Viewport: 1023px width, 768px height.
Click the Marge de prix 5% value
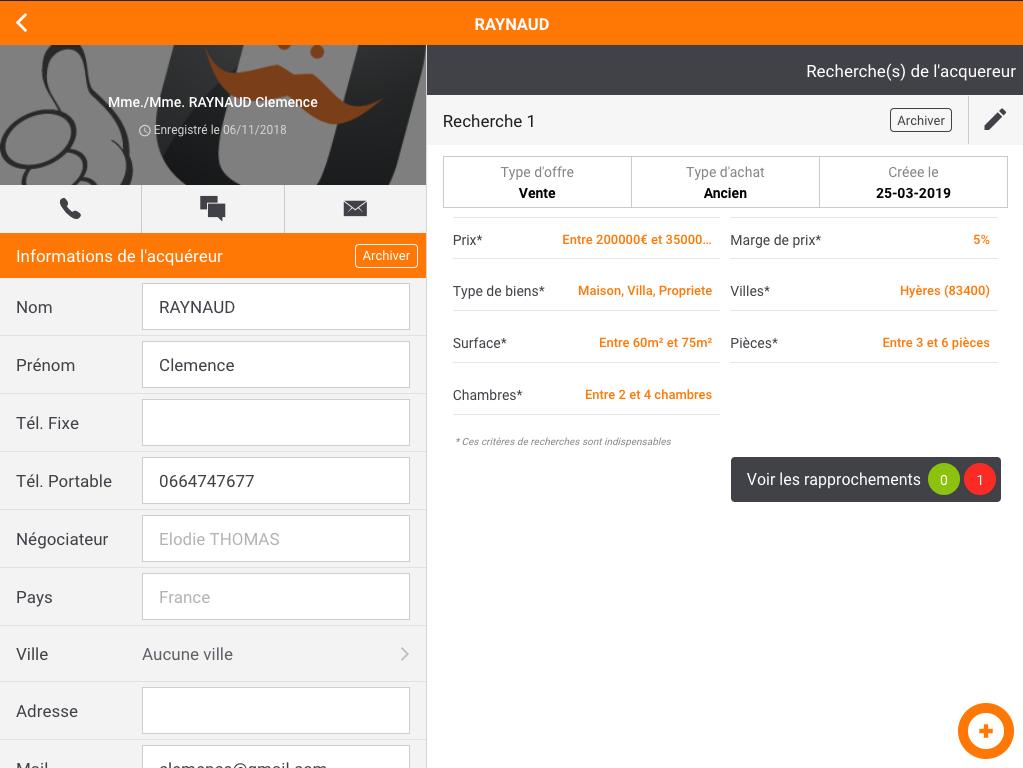point(981,239)
